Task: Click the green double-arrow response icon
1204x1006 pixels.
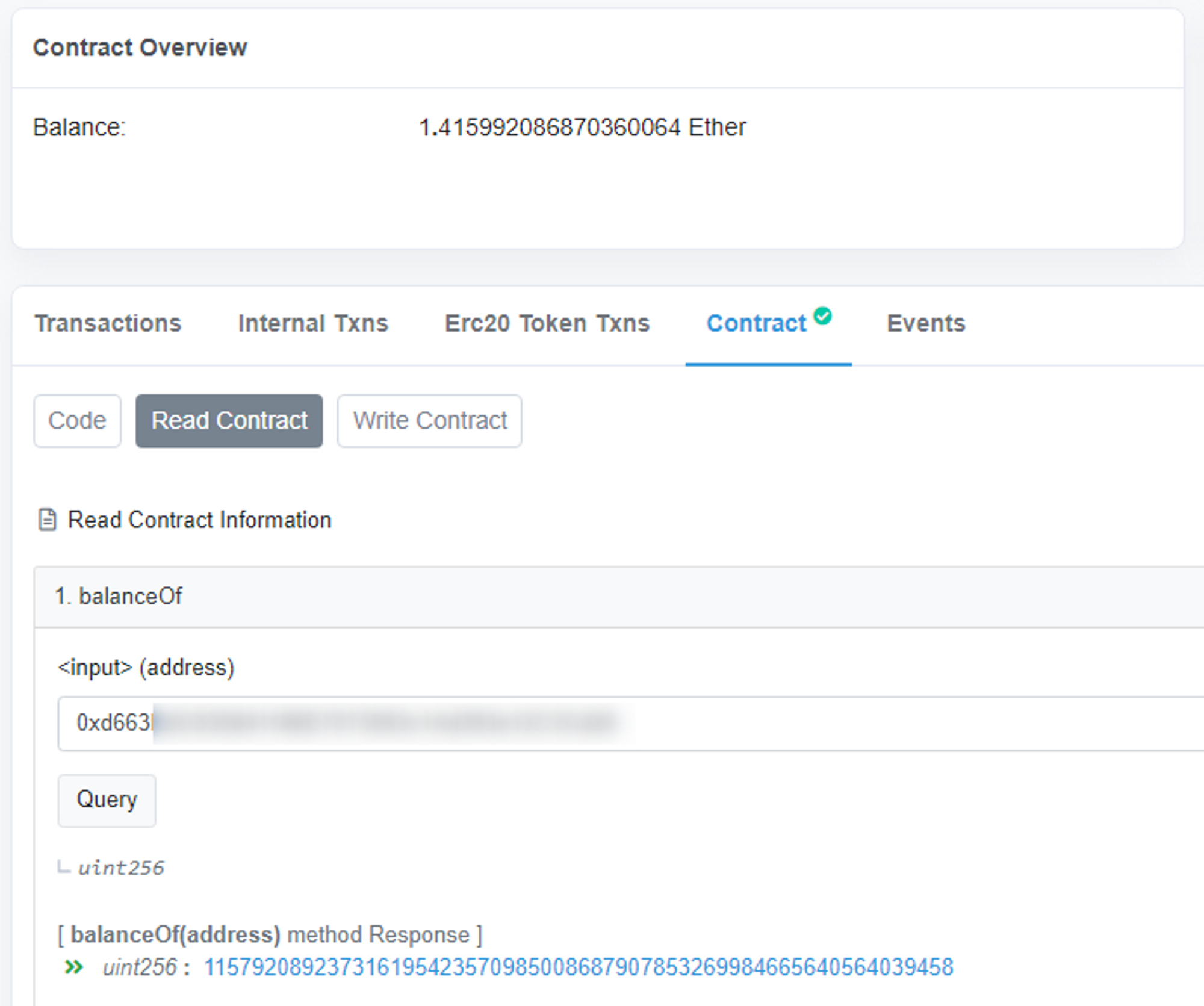Action: pyautogui.click(x=73, y=967)
